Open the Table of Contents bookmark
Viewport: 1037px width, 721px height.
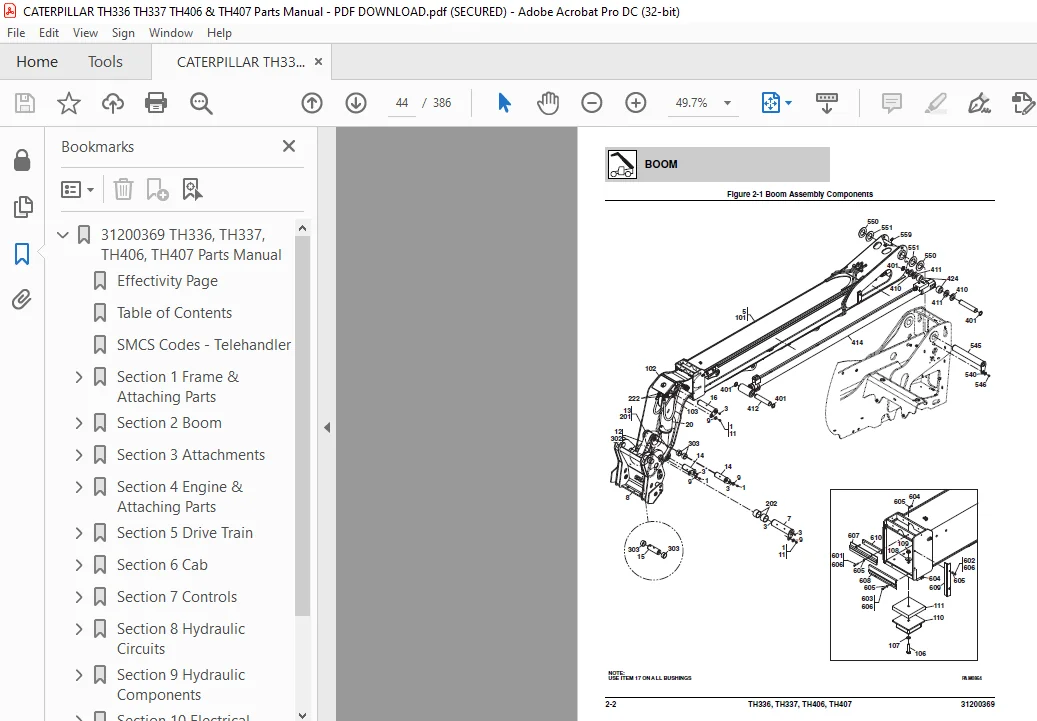point(175,313)
